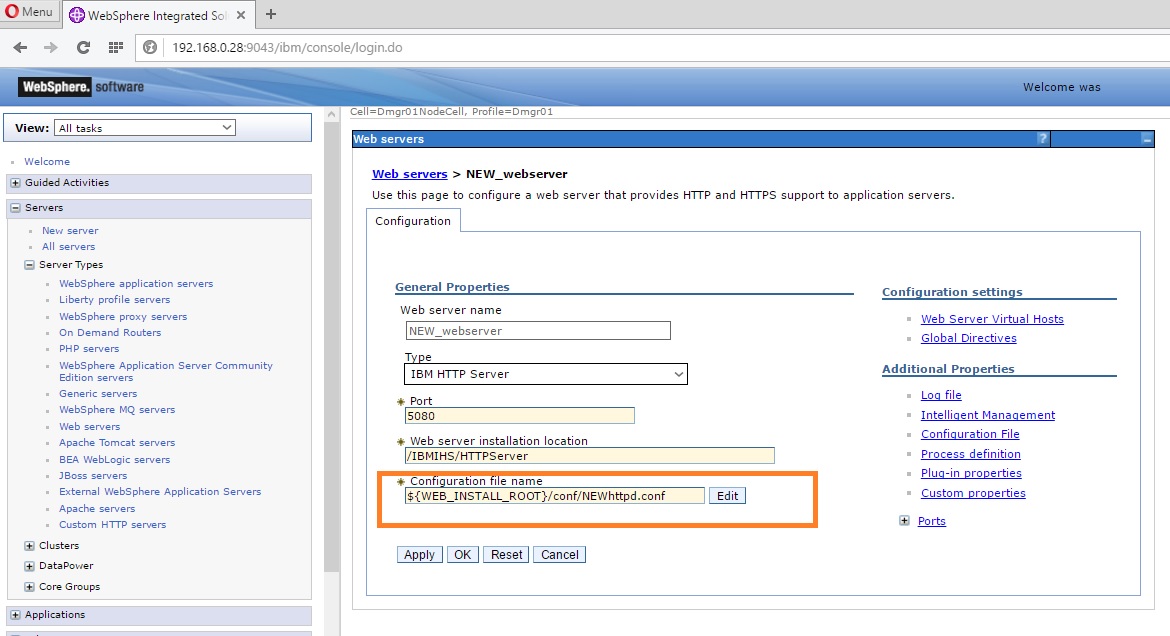This screenshot has height=636, width=1170.
Task: Open the View dropdown showing All tasks
Action: point(144,127)
